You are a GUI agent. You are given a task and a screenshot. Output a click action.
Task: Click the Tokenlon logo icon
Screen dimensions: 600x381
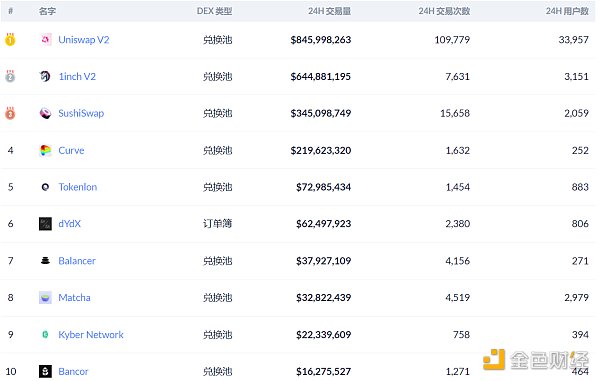point(45,187)
